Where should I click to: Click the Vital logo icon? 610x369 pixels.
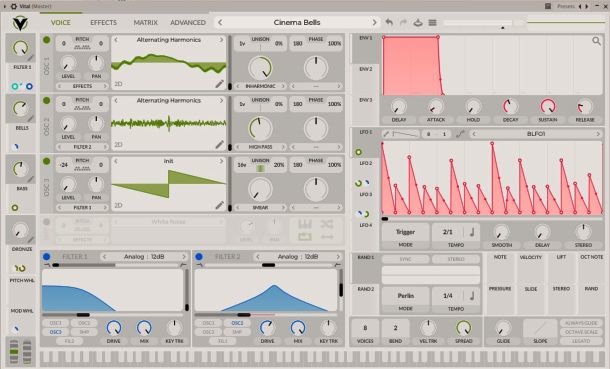[20, 23]
